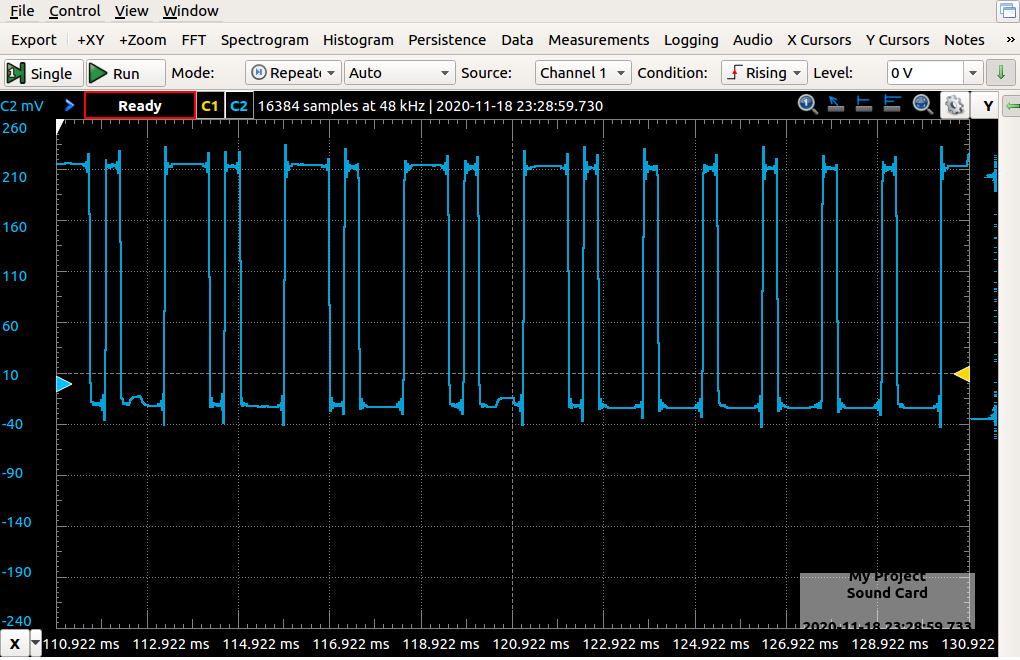Screen dimensions: 1020x660
Task: Open the View menu
Action: (131, 11)
